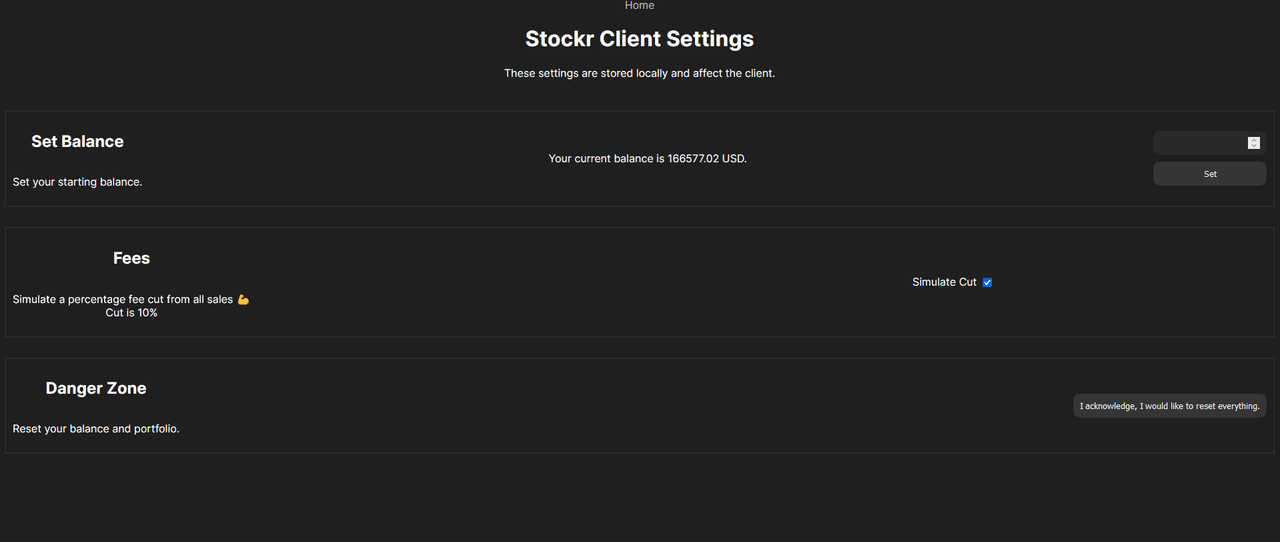Screen dimensions: 1280x542
Task: Decrease balance with stepper down arrow
Action: [1254, 146]
